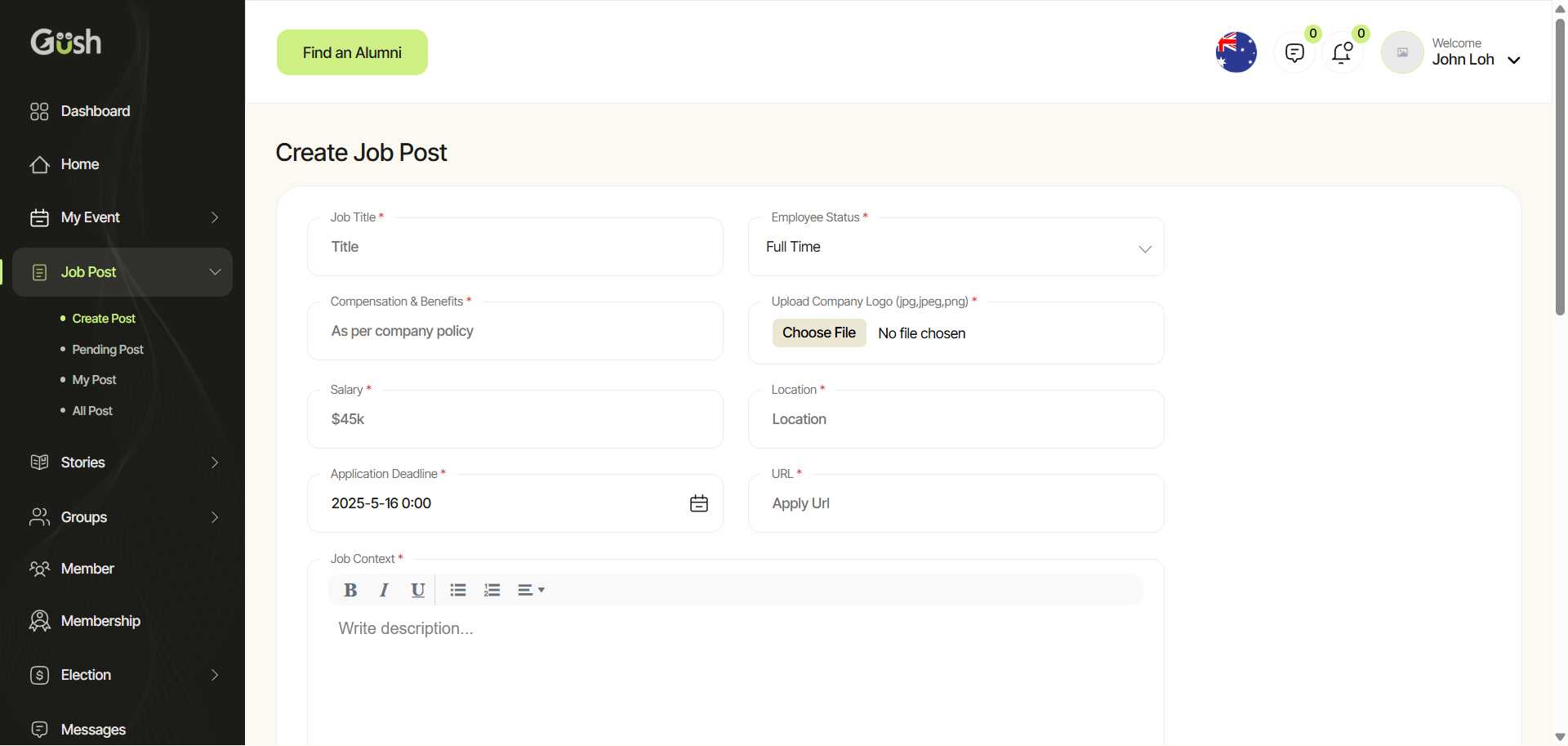Click the Compensation & Benefits field
This screenshot has height=746, width=1568.
coord(515,331)
